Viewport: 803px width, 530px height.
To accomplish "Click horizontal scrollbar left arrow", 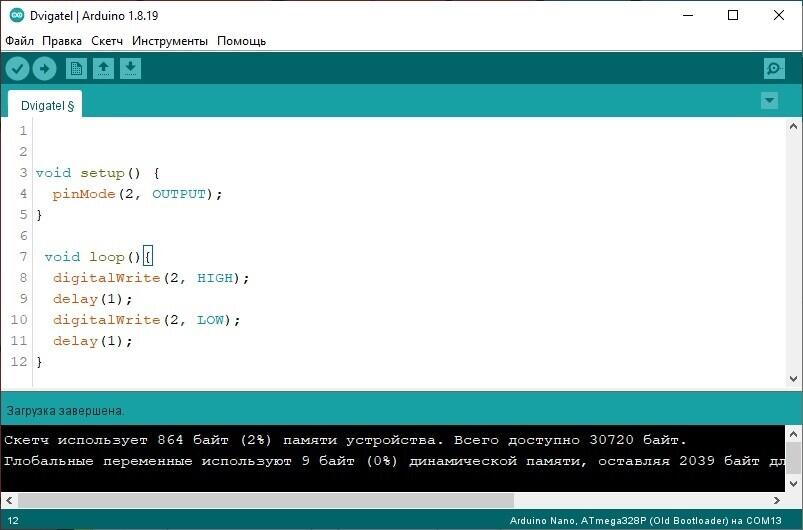I will click(9, 500).
